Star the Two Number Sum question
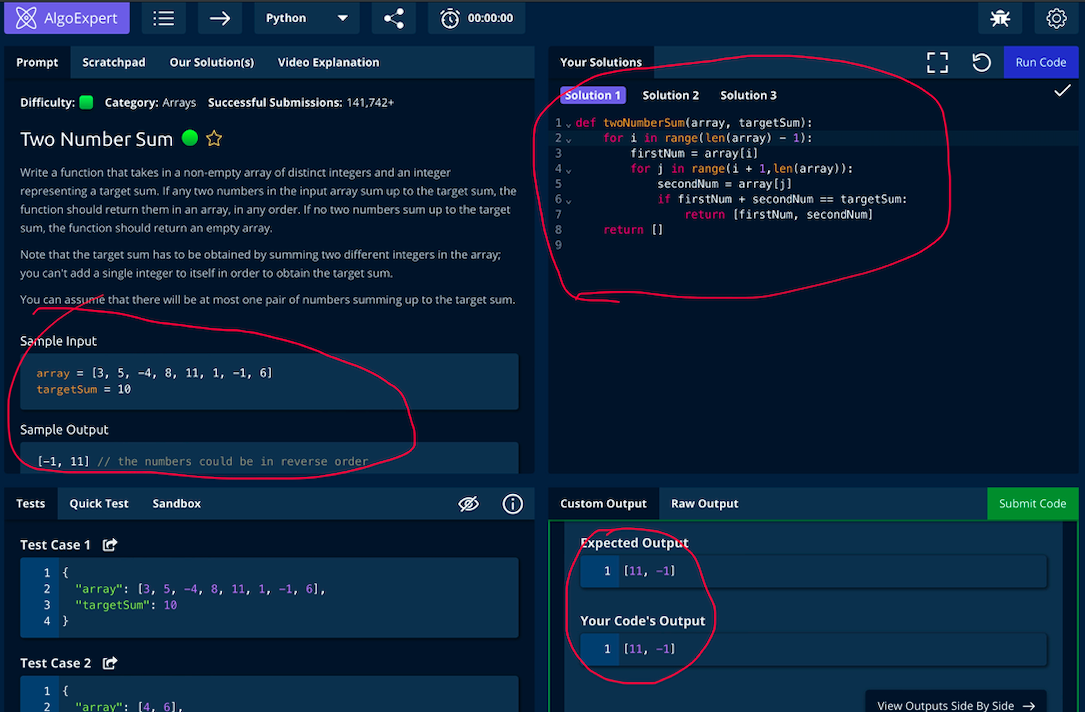1085x712 pixels. click(214, 138)
